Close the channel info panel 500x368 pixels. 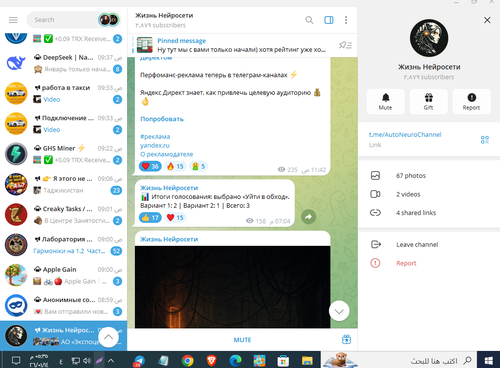coord(487,20)
